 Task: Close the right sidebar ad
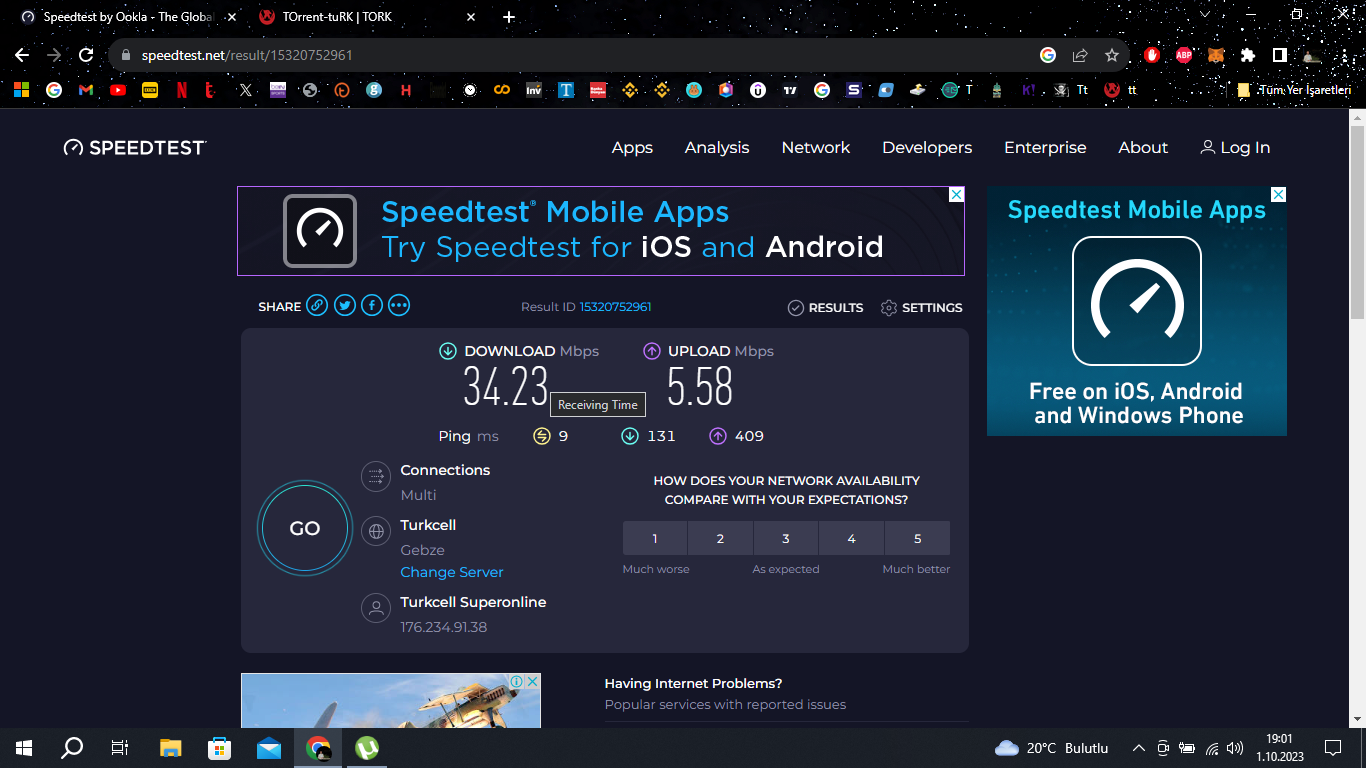click(1278, 195)
